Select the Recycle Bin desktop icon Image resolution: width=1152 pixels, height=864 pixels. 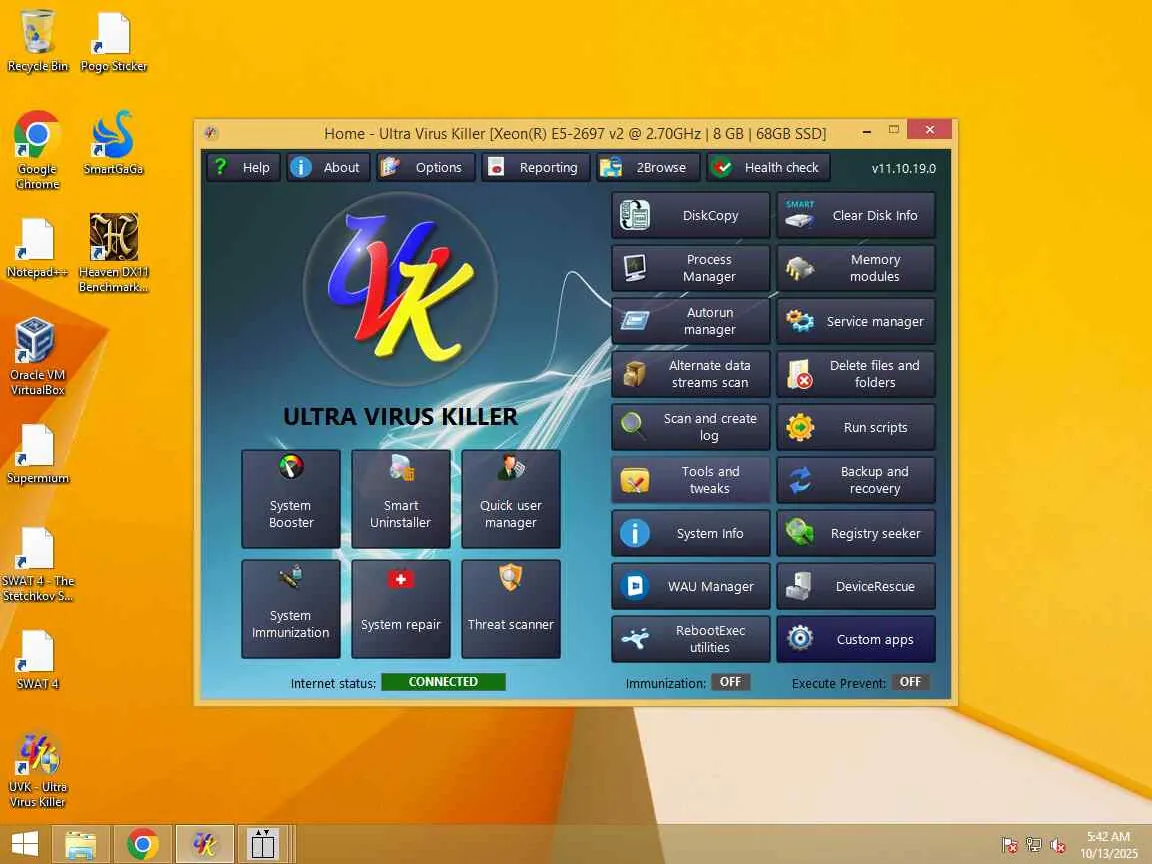point(37,41)
